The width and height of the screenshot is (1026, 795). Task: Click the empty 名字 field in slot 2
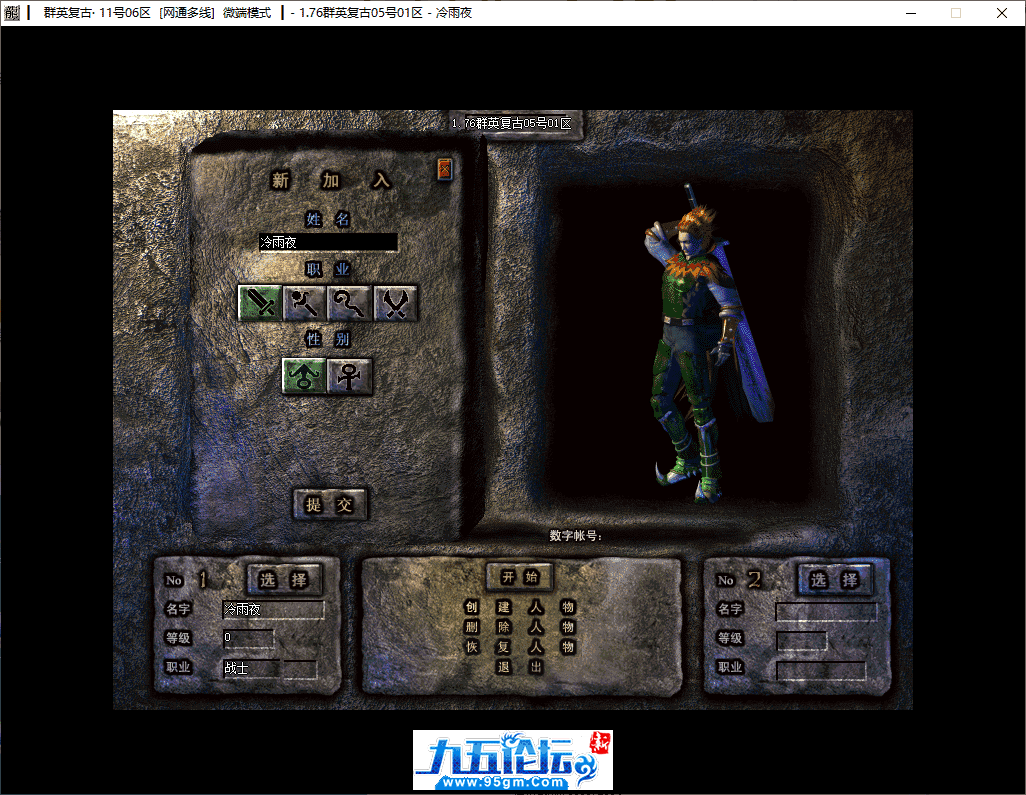[826, 611]
